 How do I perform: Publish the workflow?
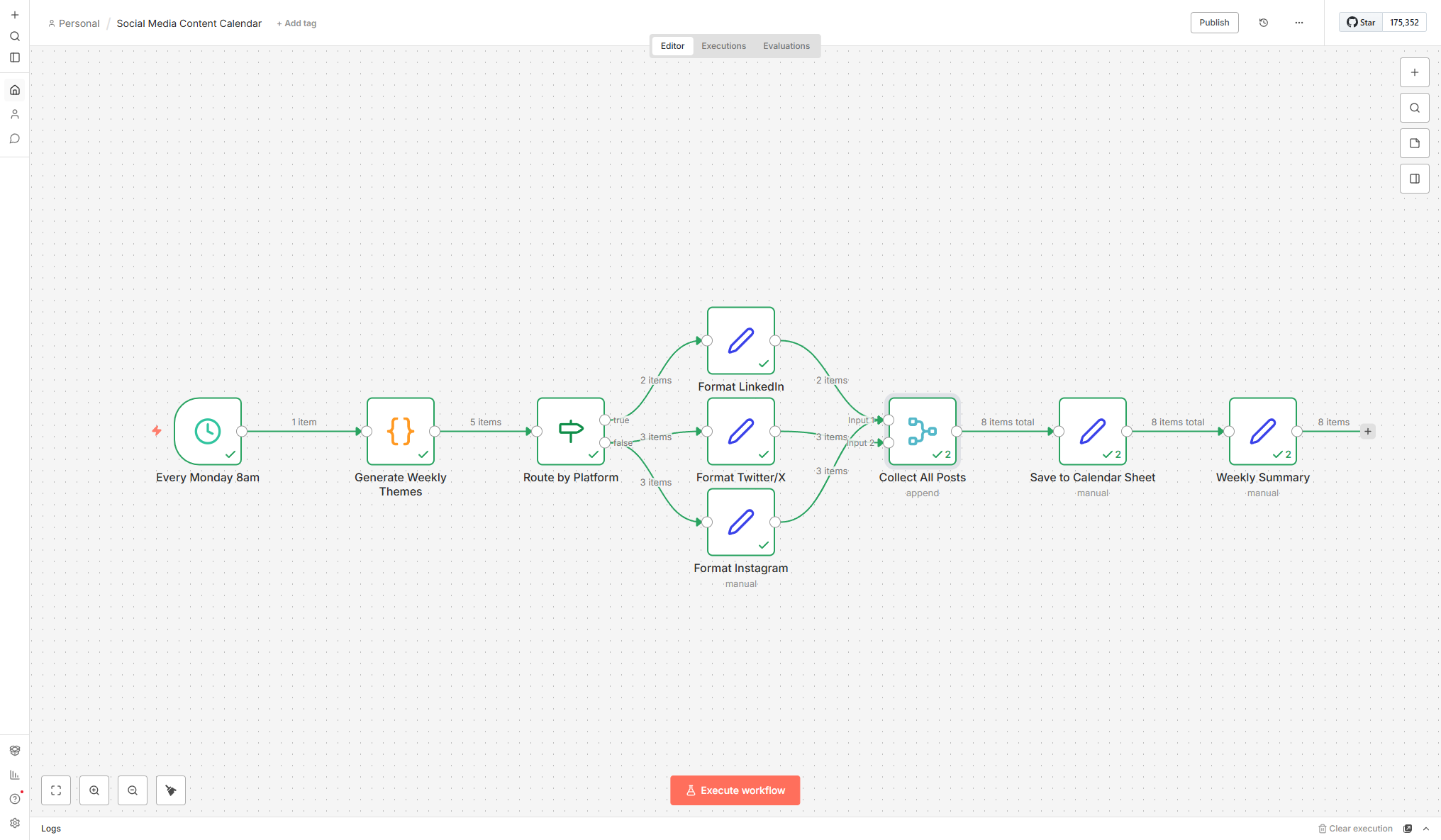click(x=1214, y=22)
